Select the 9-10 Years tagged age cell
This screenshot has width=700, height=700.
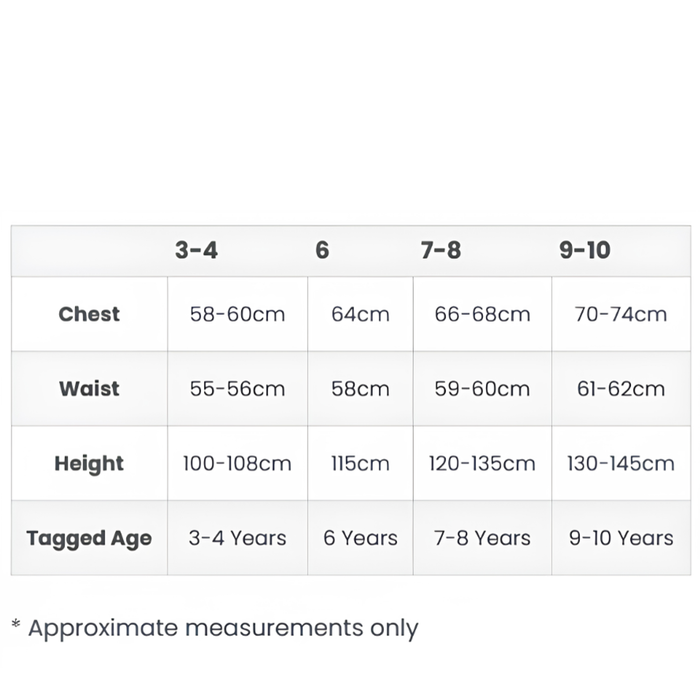[x=621, y=538]
